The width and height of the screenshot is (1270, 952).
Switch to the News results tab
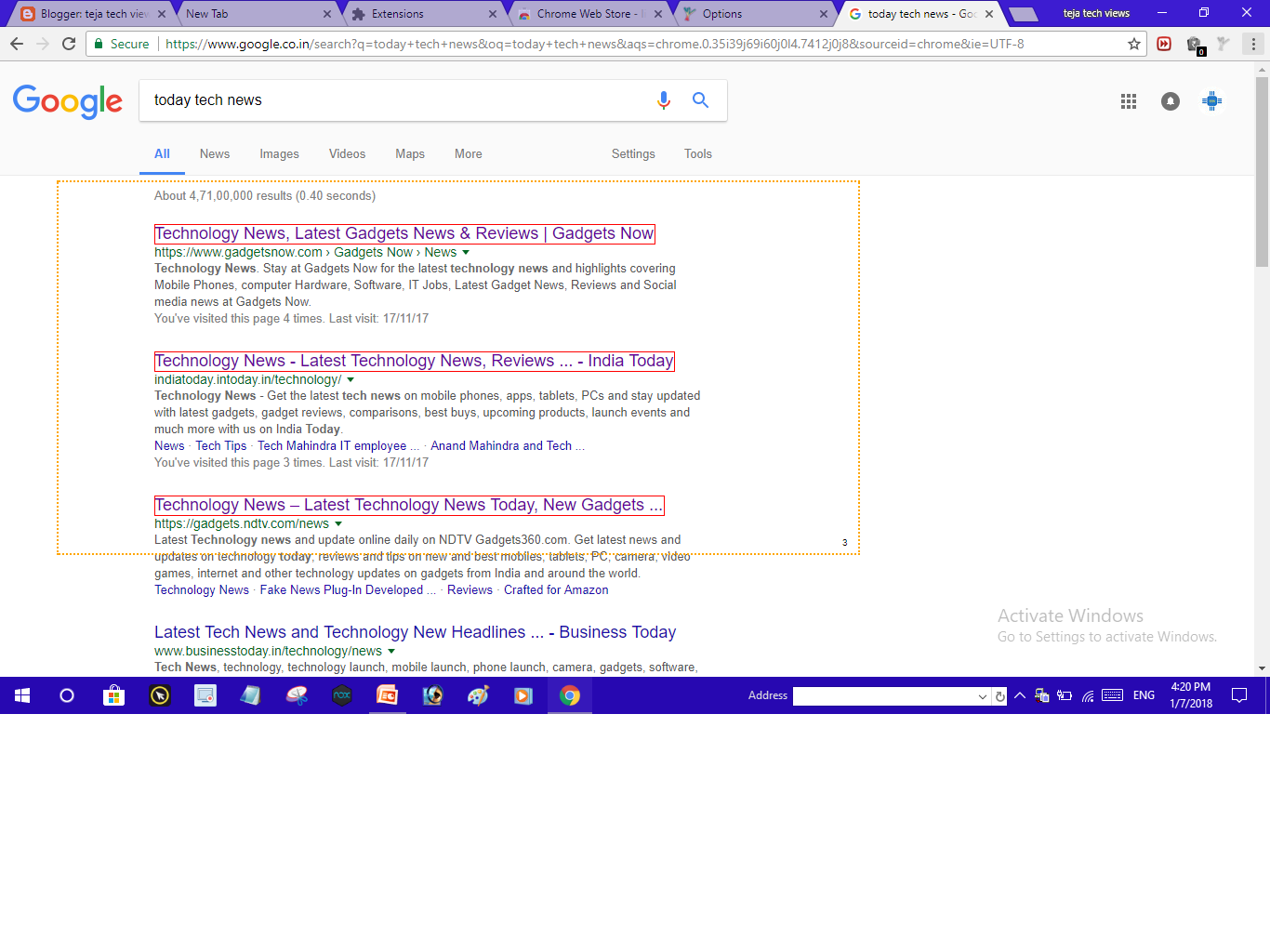tap(214, 153)
